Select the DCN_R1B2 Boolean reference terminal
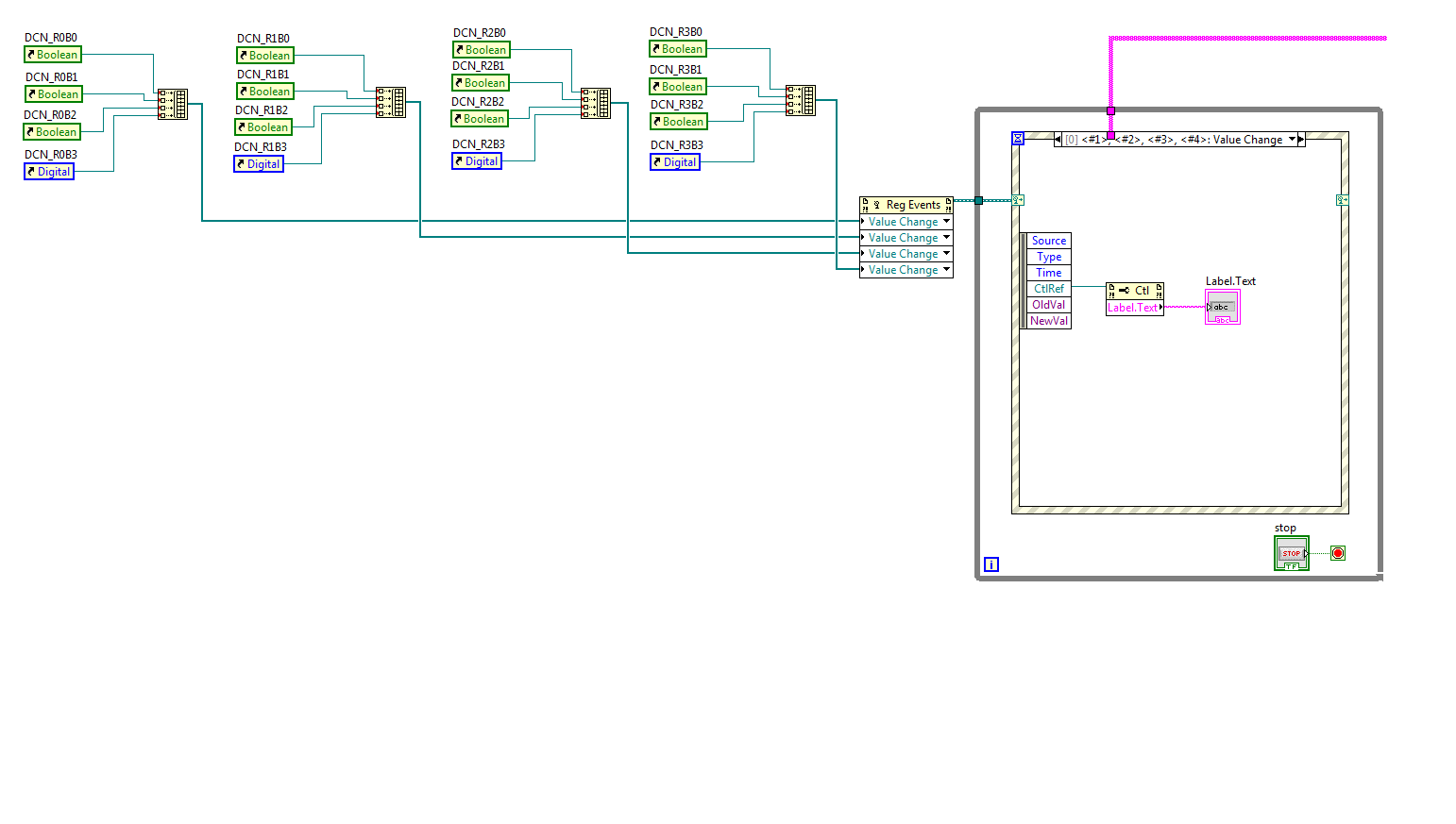Image resolution: width=1456 pixels, height=824 pixels. (x=263, y=127)
